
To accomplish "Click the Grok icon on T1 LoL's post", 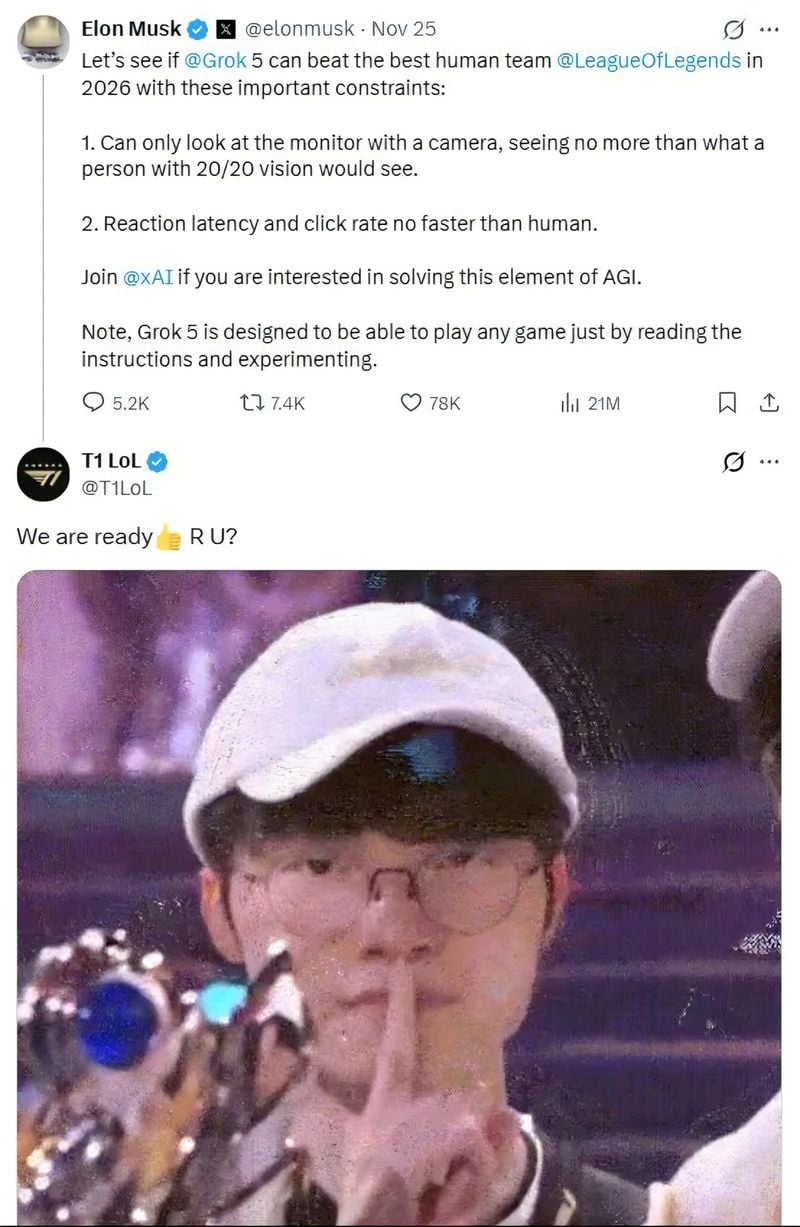I will tap(733, 462).
